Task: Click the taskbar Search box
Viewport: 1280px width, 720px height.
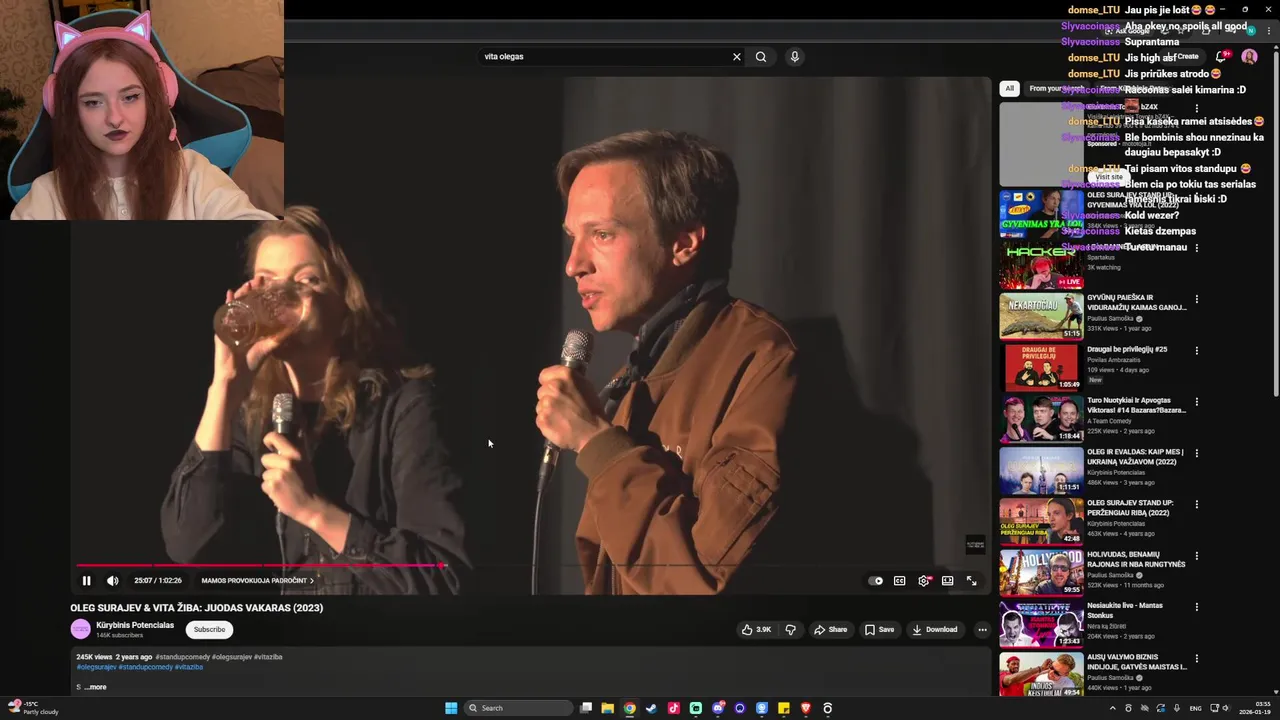Action: coord(518,708)
